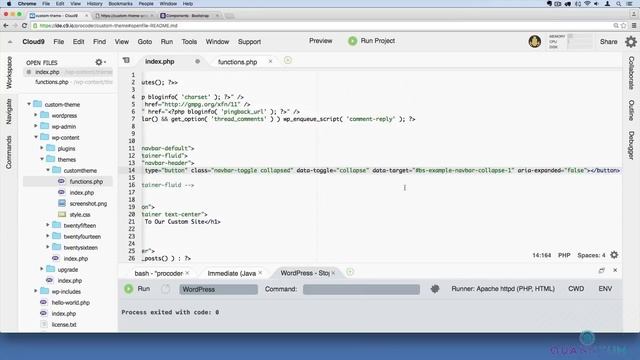Click the Apple menu icon
Image resolution: width=640 pixels, height=360 pixels.
[x=9, y=4]
